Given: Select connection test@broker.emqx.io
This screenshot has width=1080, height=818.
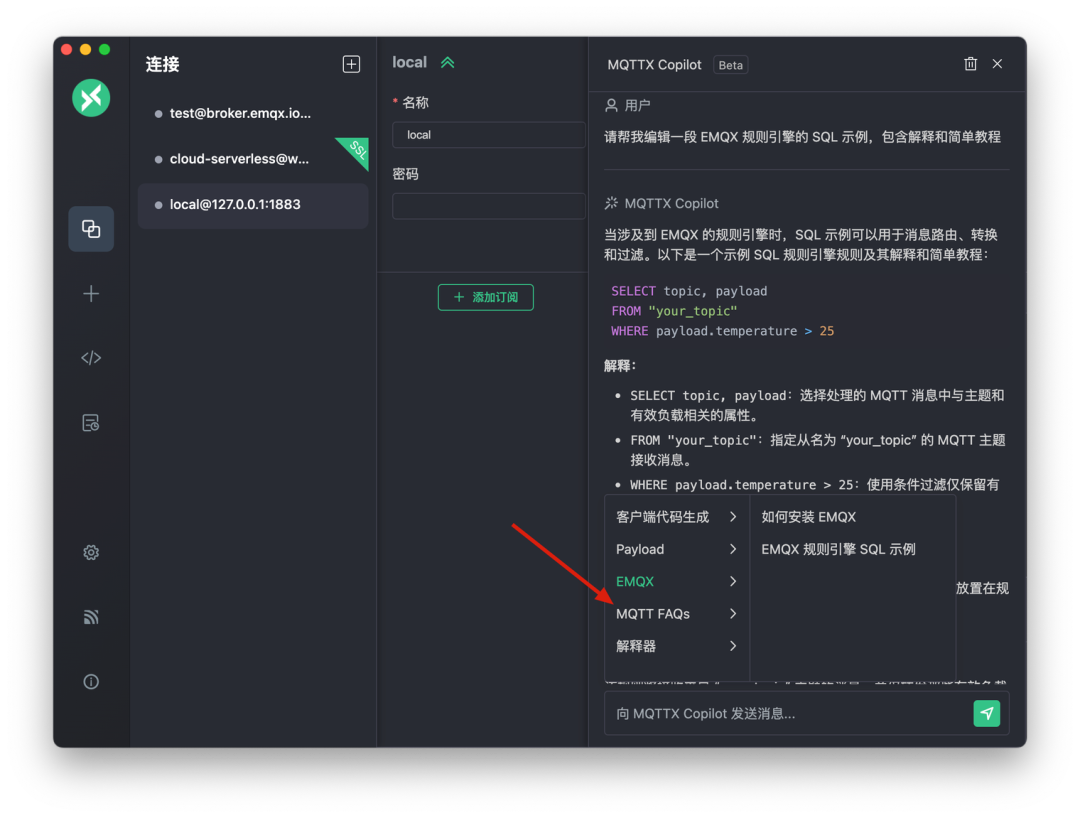Looking at the screenshot, I should click(253, 113).
